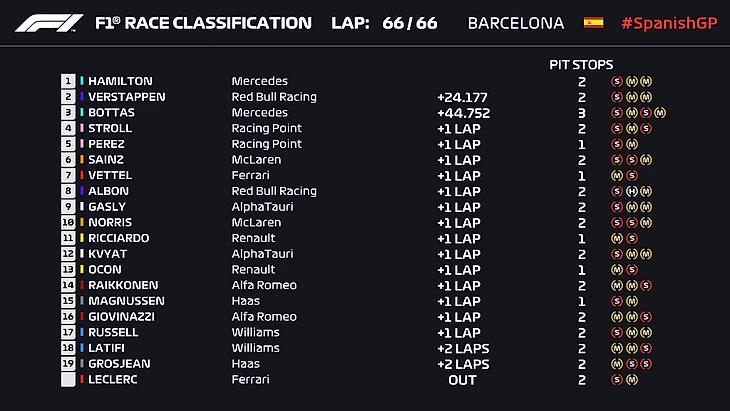Click the lap counter 66 / 66
Viewport: 730px width, 411px height.
click(409, 23)
